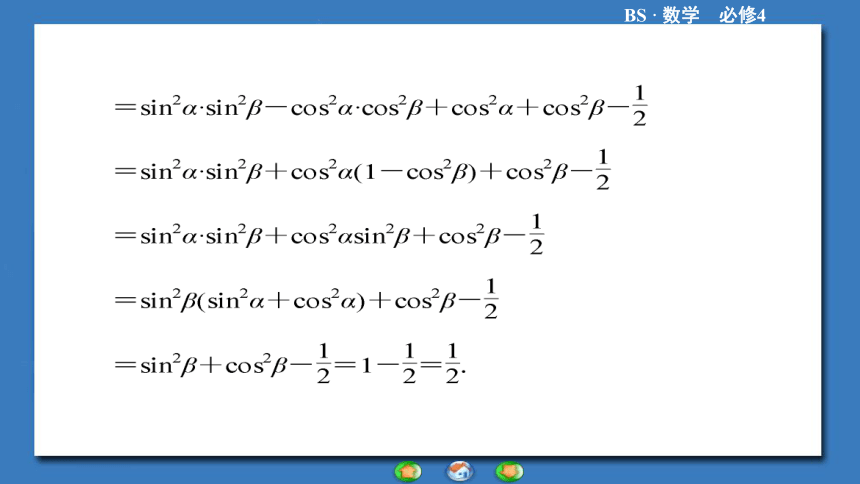Go to previous slide with green up-arrow button
860x484 pixels.
(x=408, y=471)
